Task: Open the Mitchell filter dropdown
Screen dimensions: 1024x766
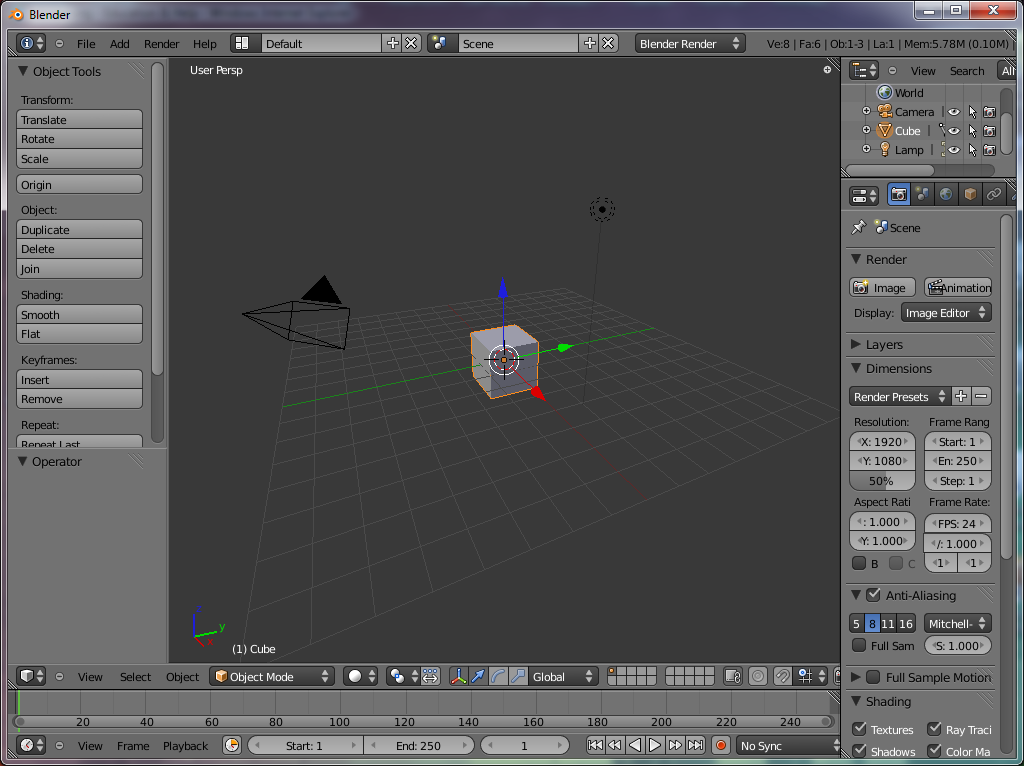Action: click(958, 624)
